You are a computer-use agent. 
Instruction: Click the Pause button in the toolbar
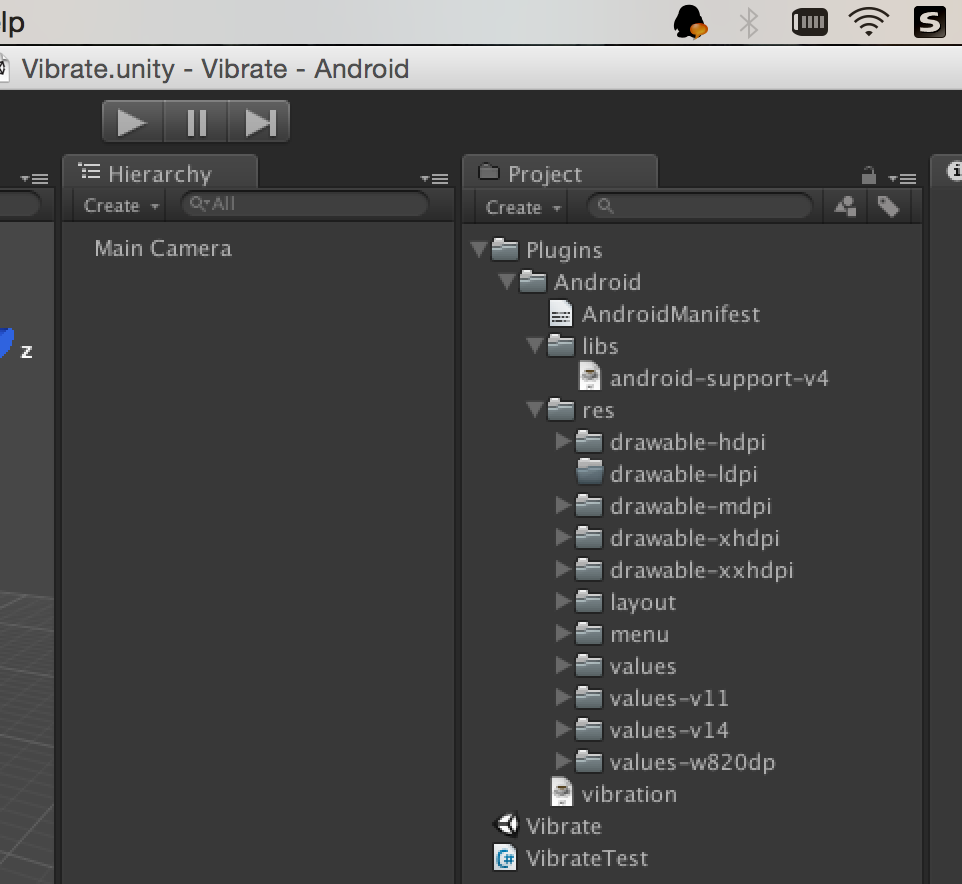(x=196, y=121)
